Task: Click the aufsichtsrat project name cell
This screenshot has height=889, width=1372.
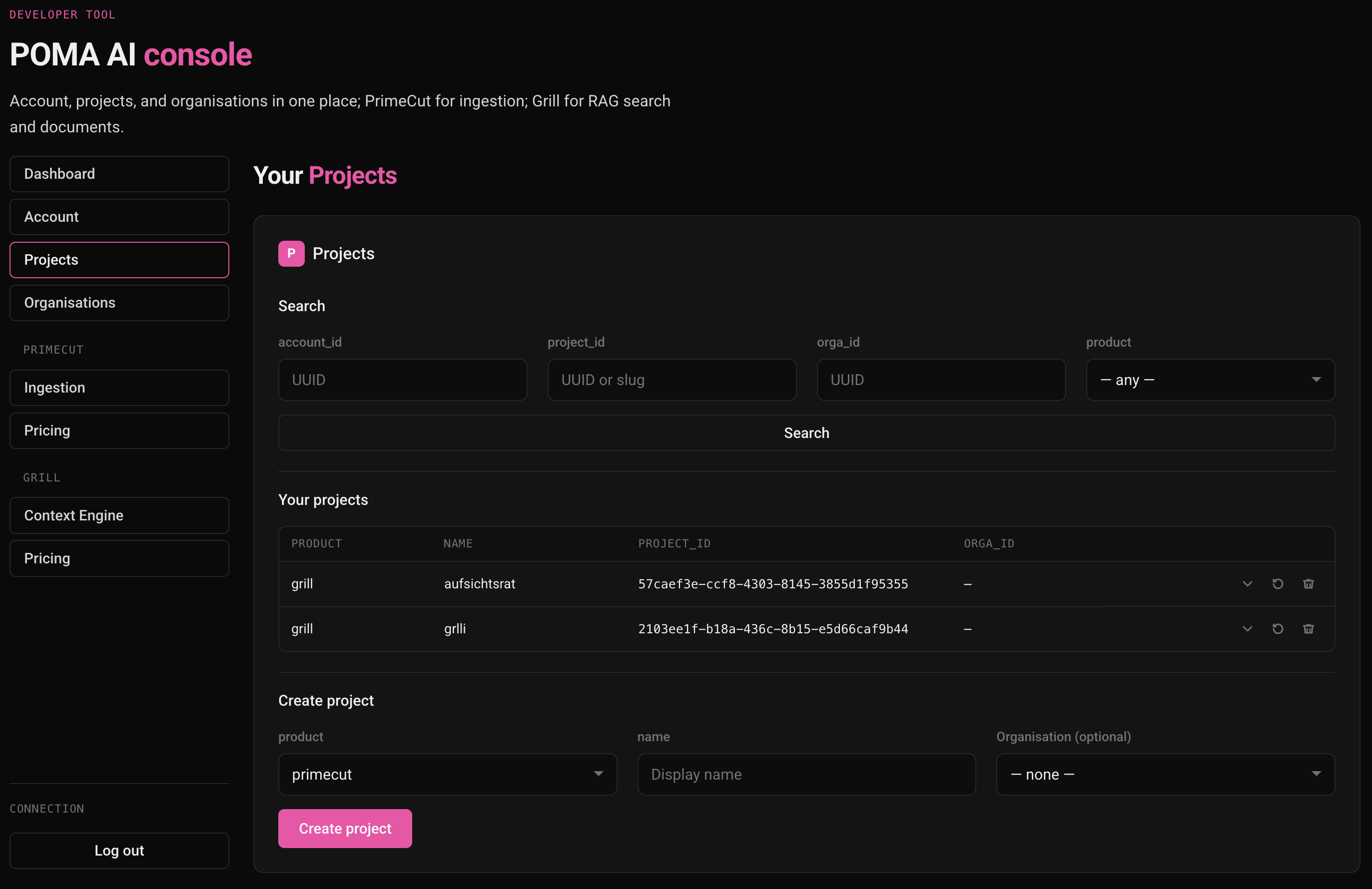Action: pos(480,584)
